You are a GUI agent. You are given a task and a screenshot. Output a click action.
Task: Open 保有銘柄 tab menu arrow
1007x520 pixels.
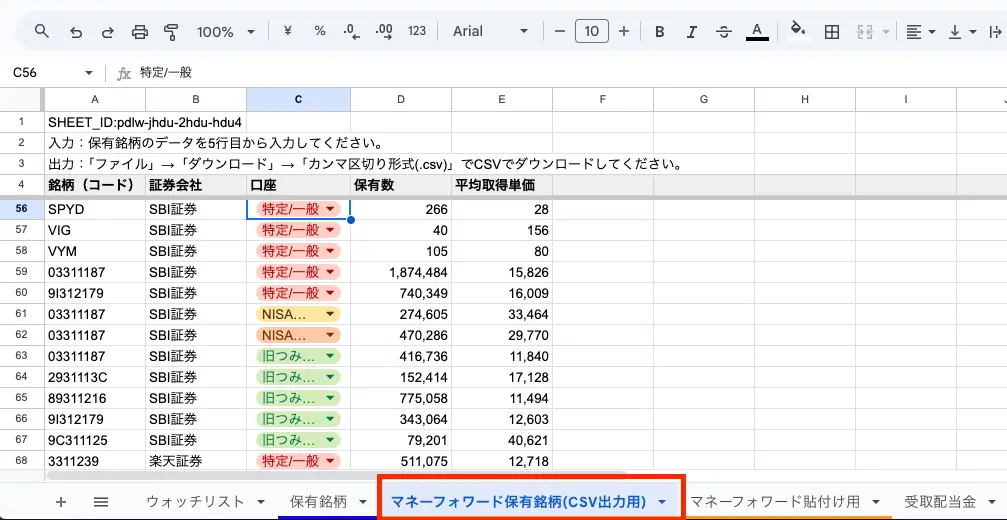pyautogui.click(x=363, y=502)
